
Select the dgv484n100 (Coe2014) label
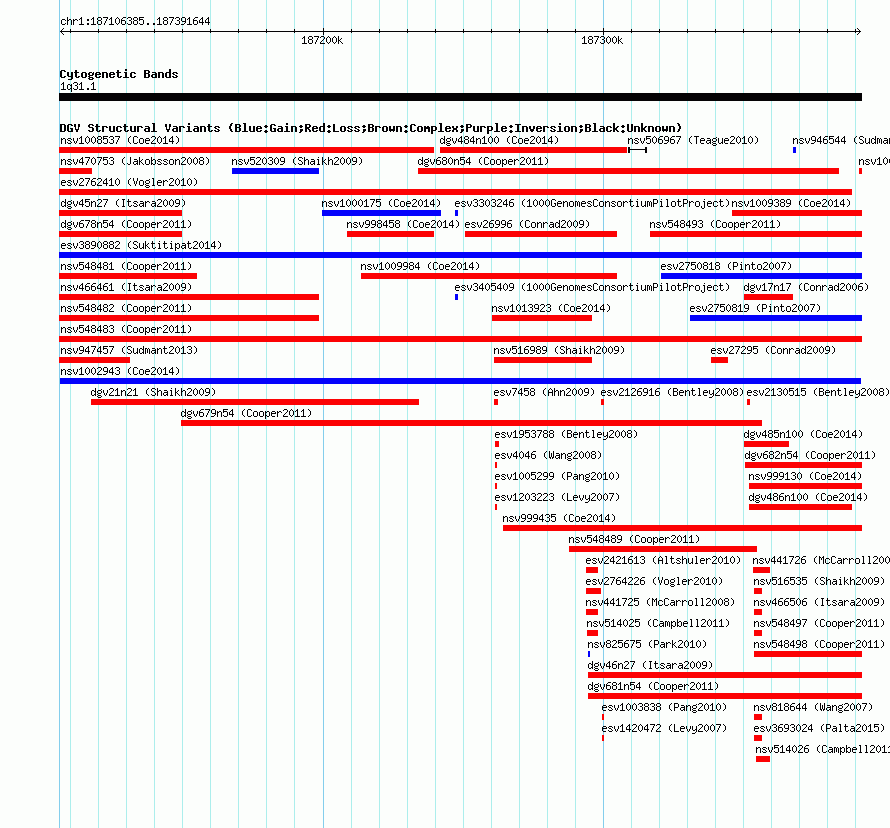pyautogui.click(x=499, y=140)
